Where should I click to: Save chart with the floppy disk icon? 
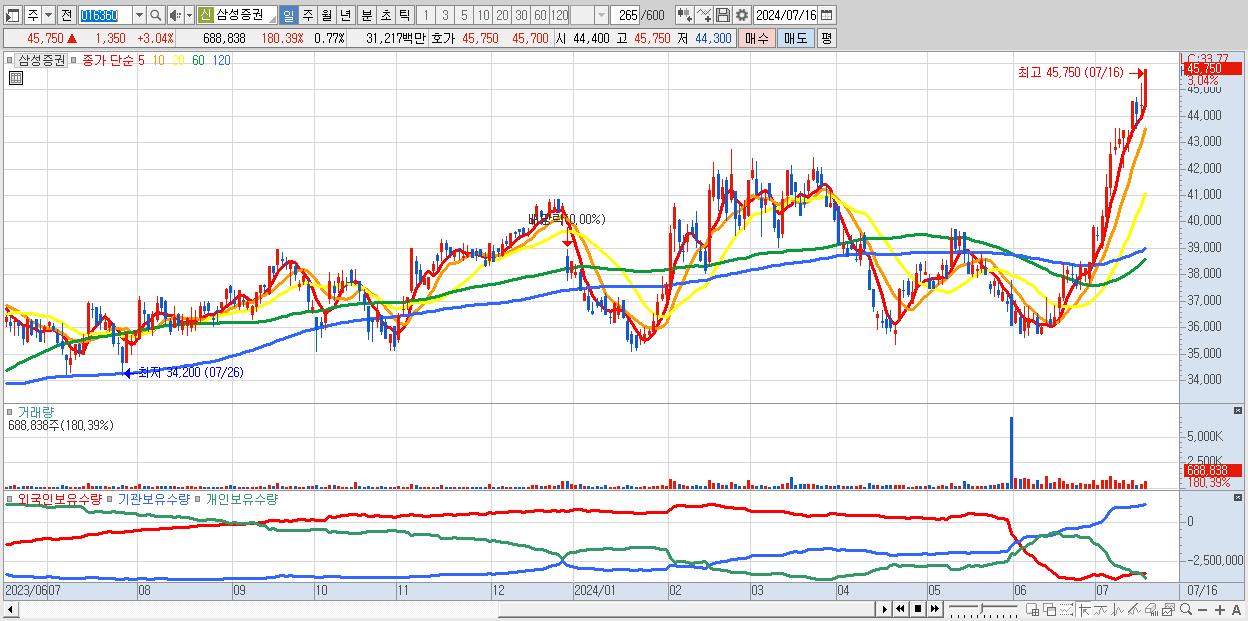(x=723, y=15)
